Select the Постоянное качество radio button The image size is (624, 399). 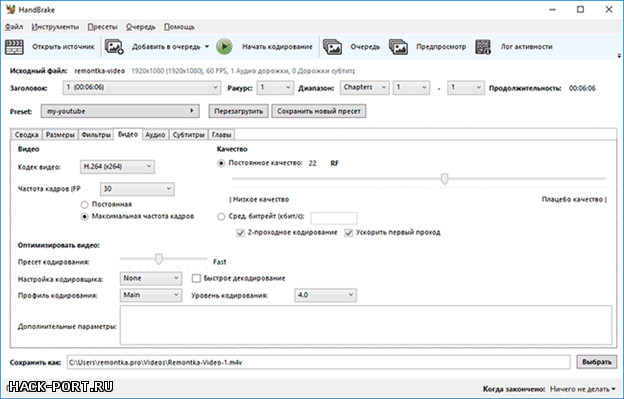(x=221, y=163)
